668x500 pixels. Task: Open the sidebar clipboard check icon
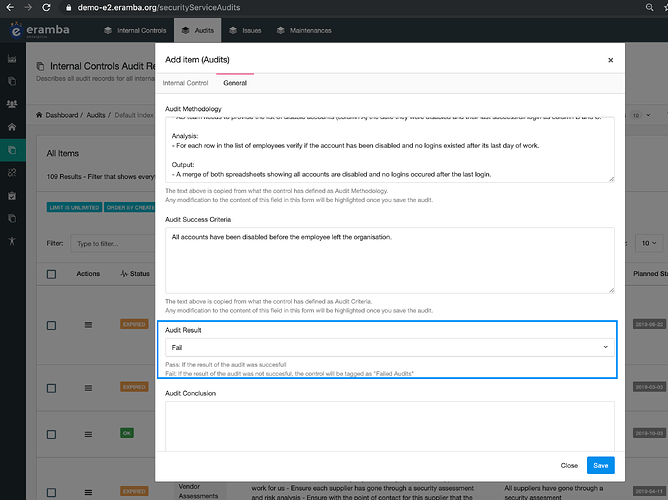click(x=12, y=196)
